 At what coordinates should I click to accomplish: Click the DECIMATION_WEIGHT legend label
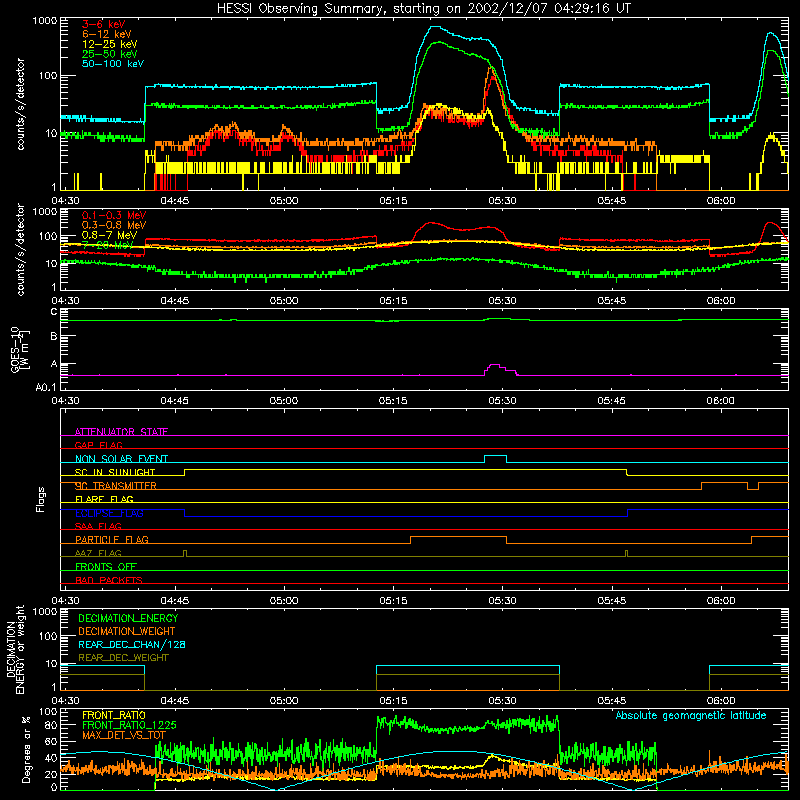coord(127,632)
